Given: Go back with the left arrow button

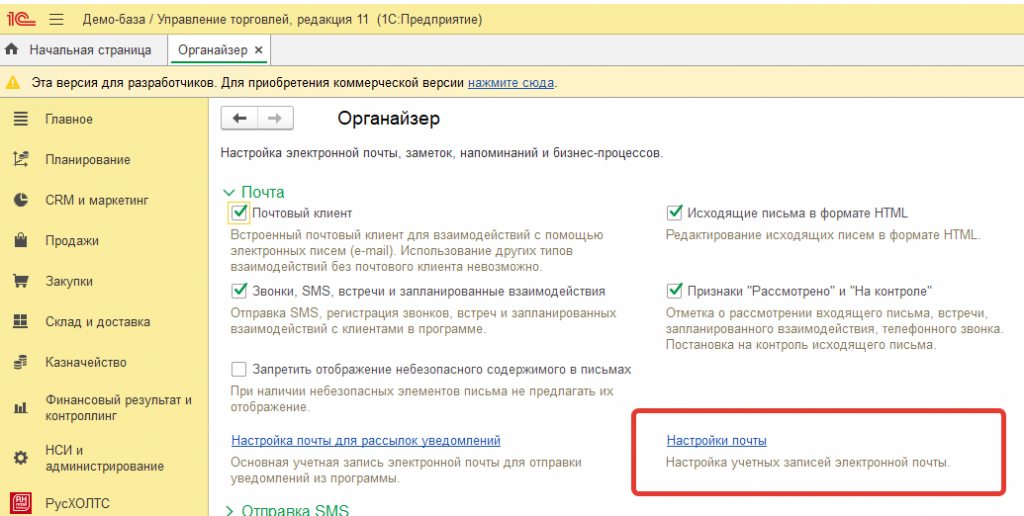Looking at the screenshot, I should tap(240, 118).
